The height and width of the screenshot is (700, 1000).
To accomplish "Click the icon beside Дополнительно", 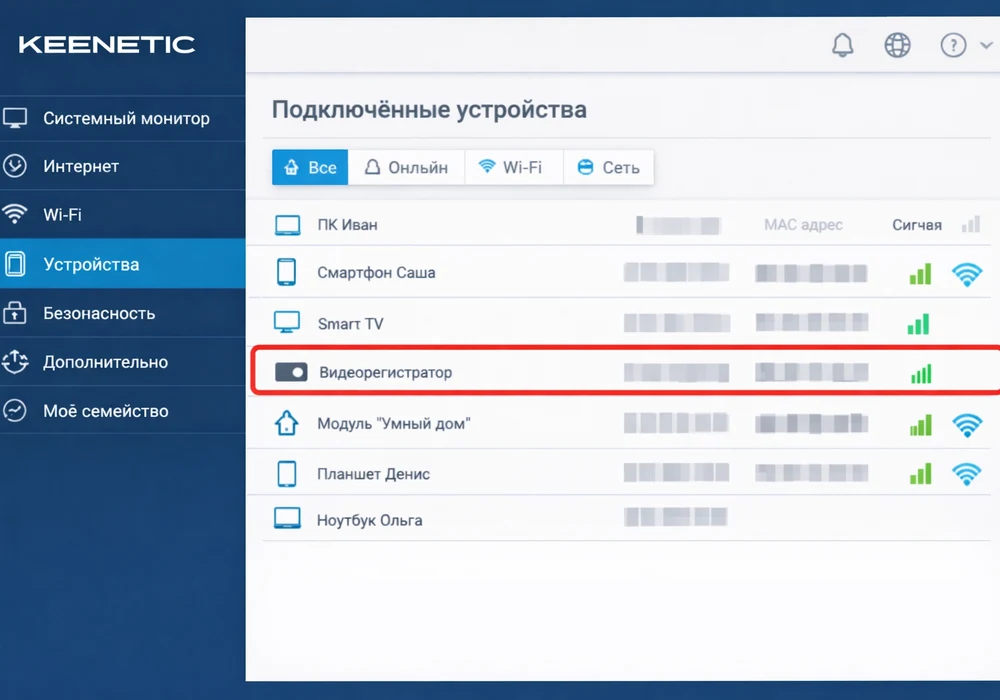I will (x=15, y=361).
